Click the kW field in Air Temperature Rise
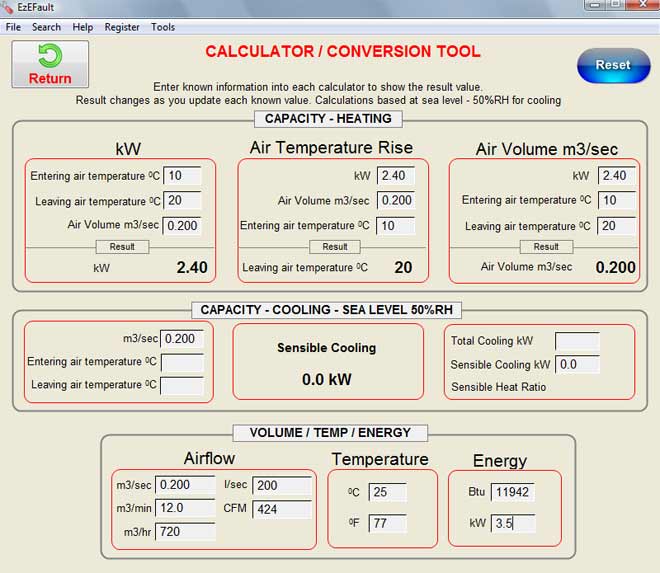Image resolution: width=660 pixels, height=573 pixels. [x=396, y=176]
